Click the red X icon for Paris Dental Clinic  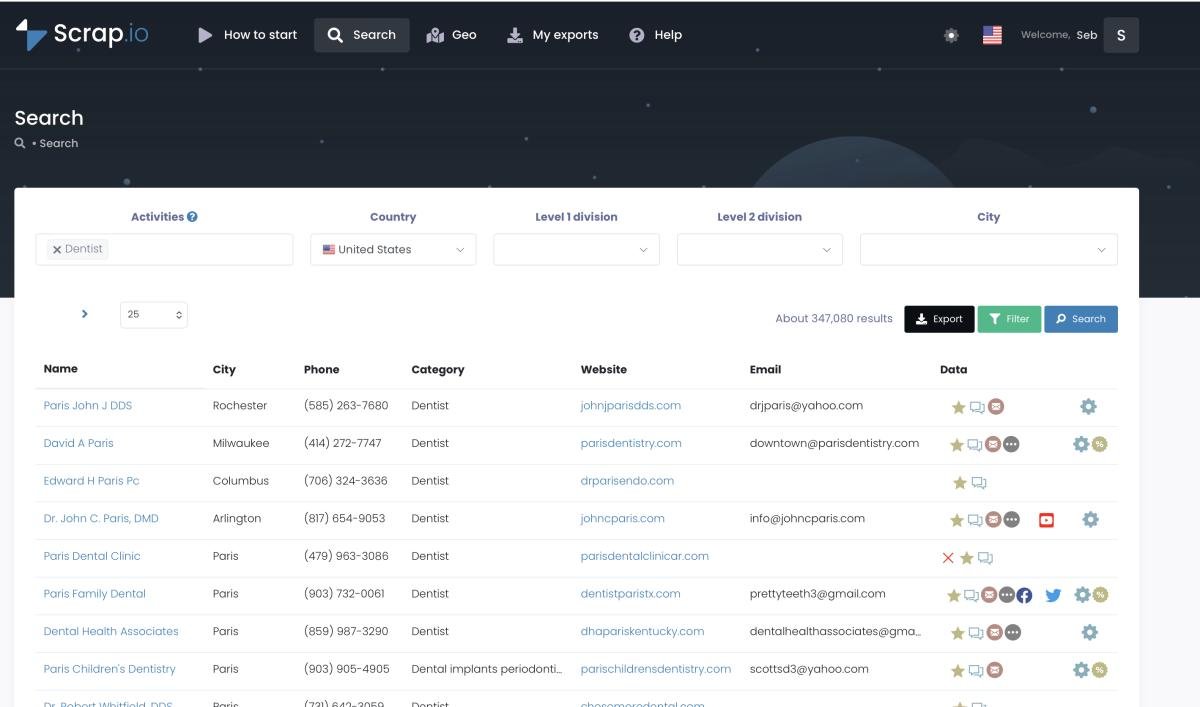[948, 558]
